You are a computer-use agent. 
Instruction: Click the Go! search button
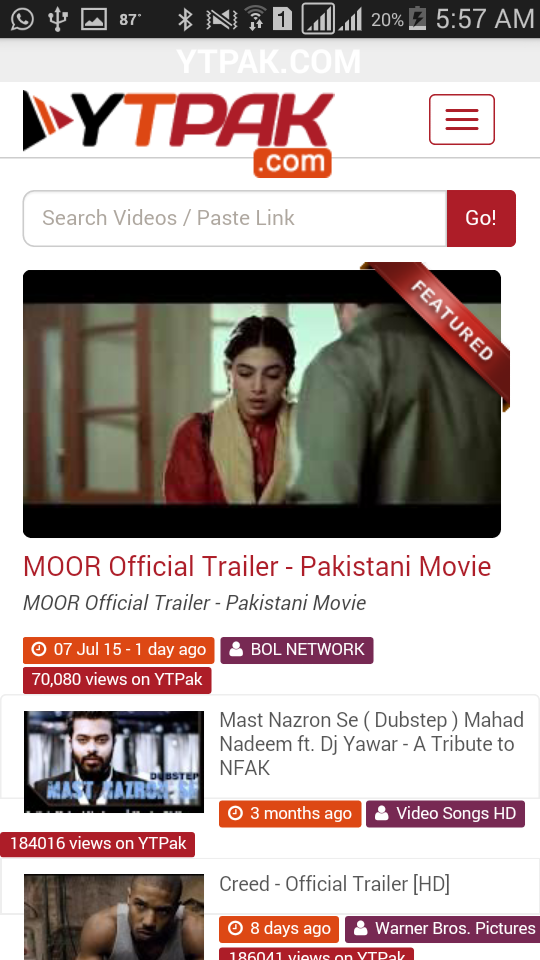[x=481, y=219]
